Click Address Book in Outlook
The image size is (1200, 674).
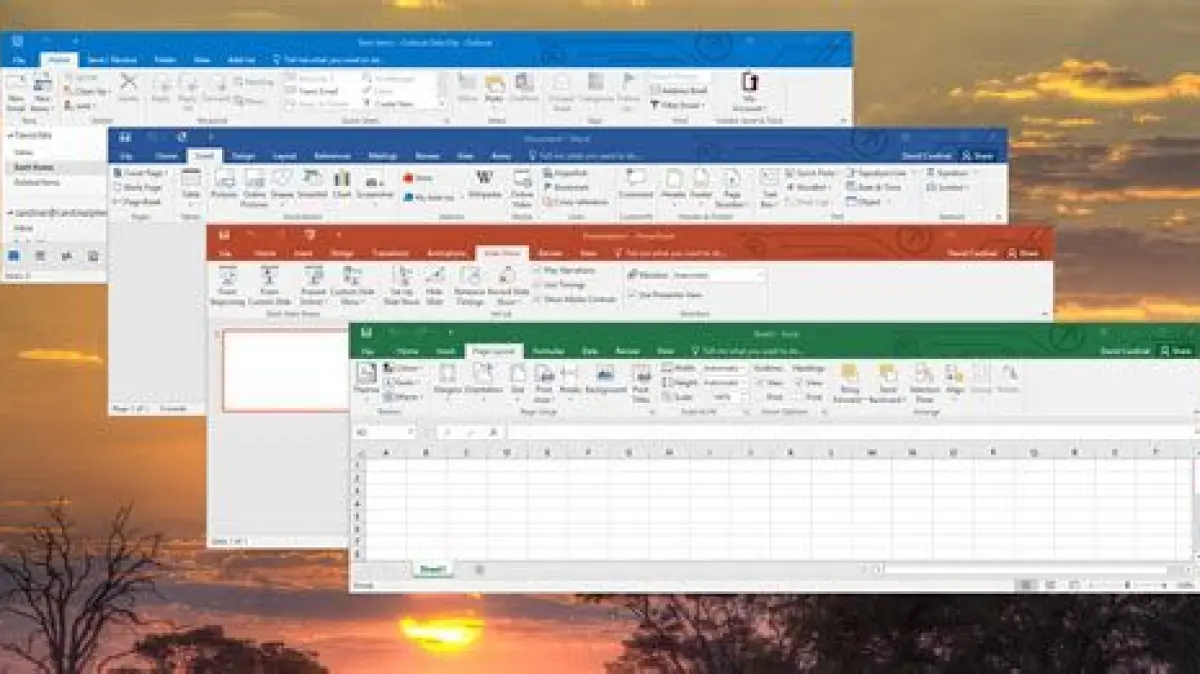click(680, 91)
